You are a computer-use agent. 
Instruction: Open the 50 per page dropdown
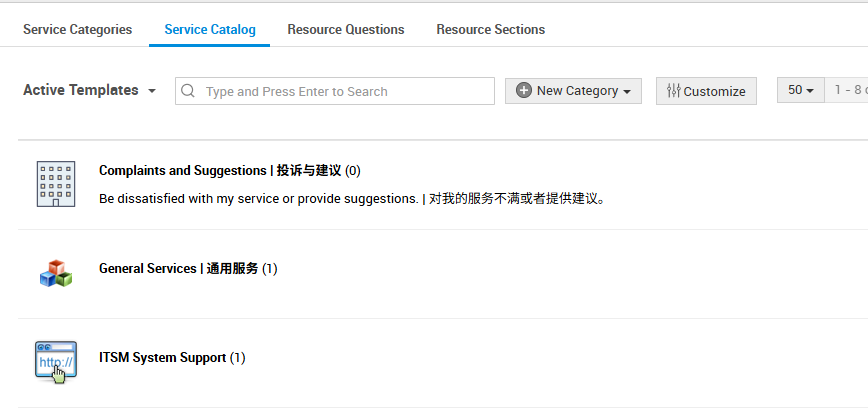(x=801, y=90)
